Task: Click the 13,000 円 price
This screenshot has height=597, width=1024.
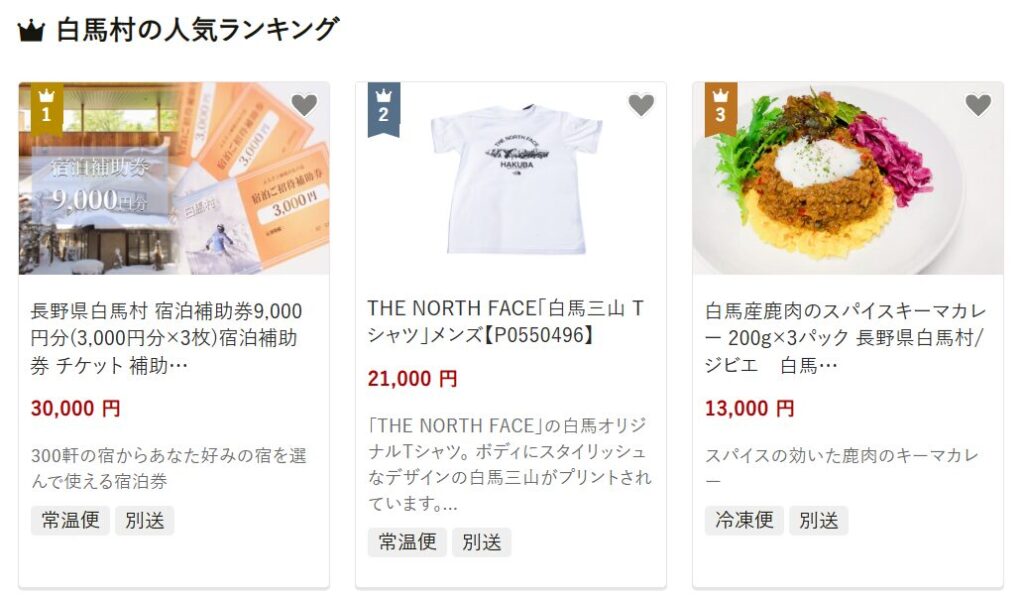Action: 750,409
